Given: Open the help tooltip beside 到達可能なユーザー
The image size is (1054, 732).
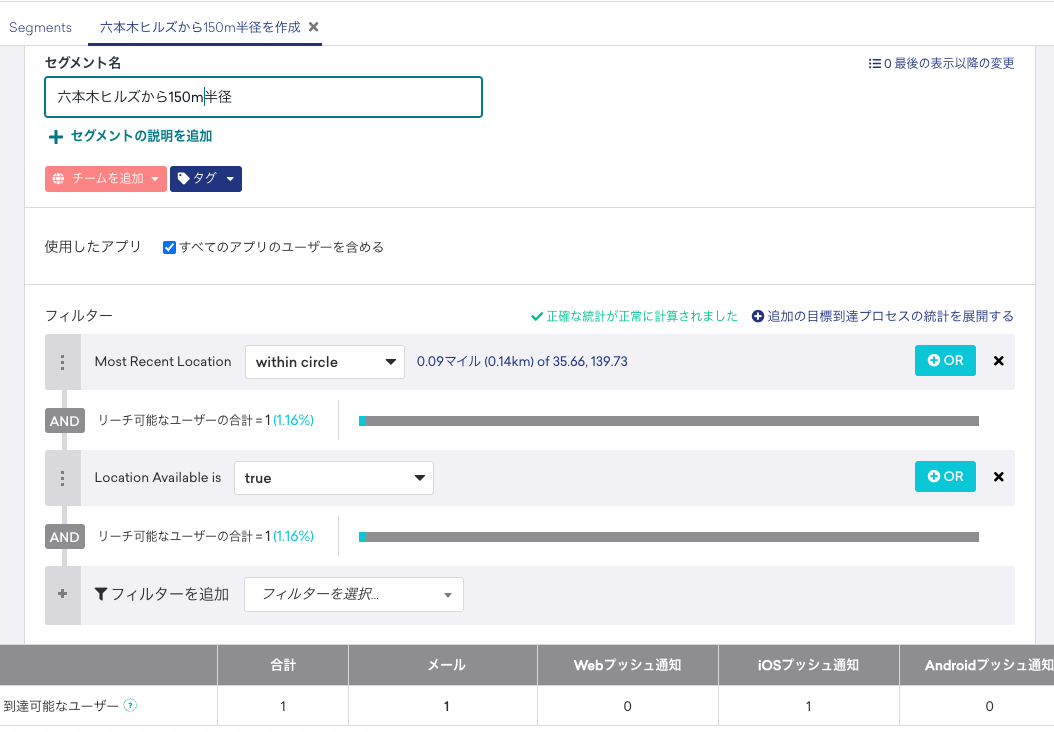Looking at the screenshot, I should (129, 705).
